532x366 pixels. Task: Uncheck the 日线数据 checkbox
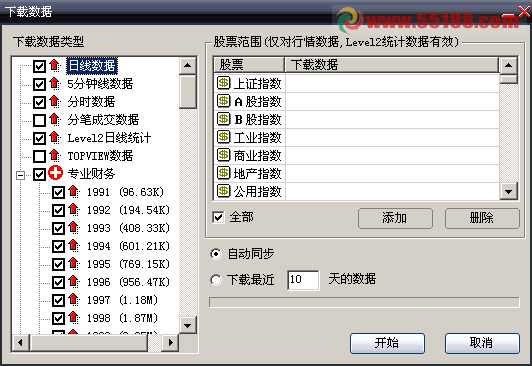tap(39, 66)
